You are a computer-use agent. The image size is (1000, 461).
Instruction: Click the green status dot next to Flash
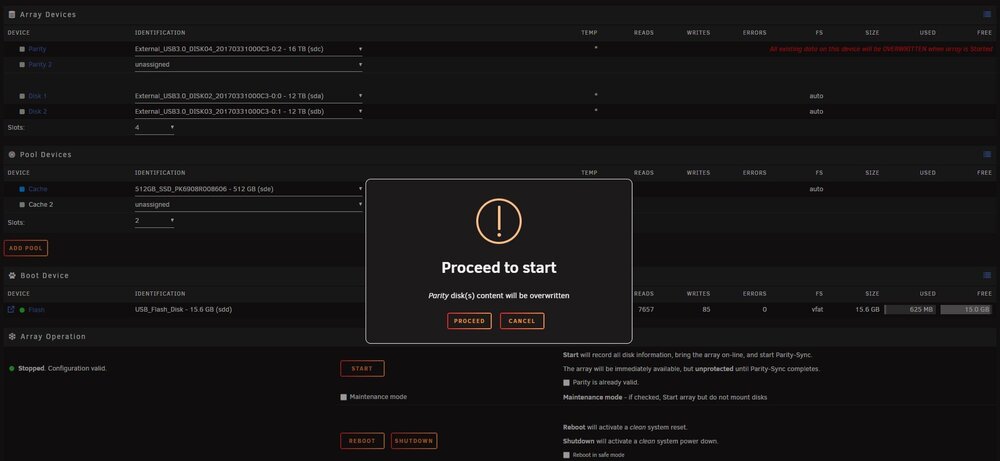pos(22,310)
